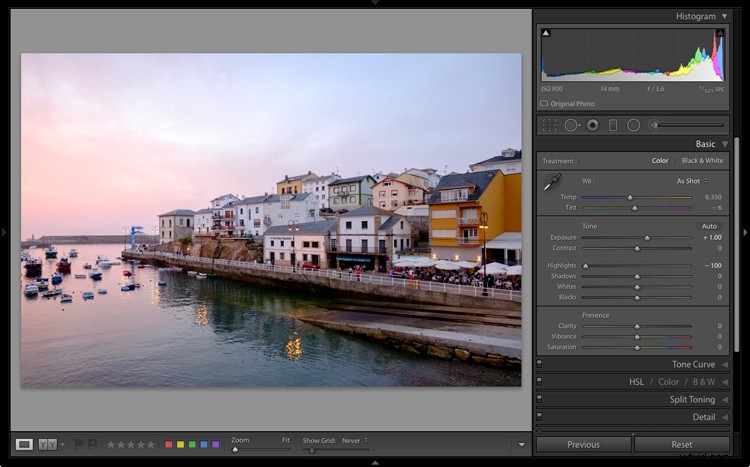Collapse the right panel group arrow

[x=745, y=233]
